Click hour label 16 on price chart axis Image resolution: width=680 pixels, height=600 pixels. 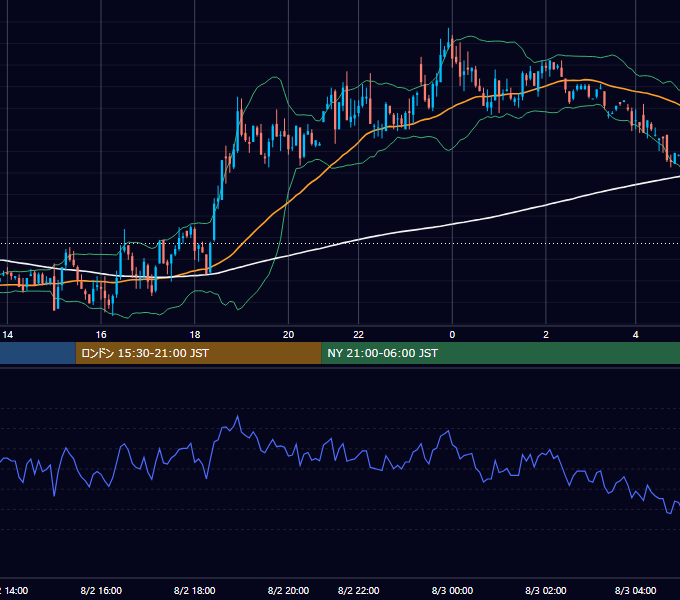101,335
